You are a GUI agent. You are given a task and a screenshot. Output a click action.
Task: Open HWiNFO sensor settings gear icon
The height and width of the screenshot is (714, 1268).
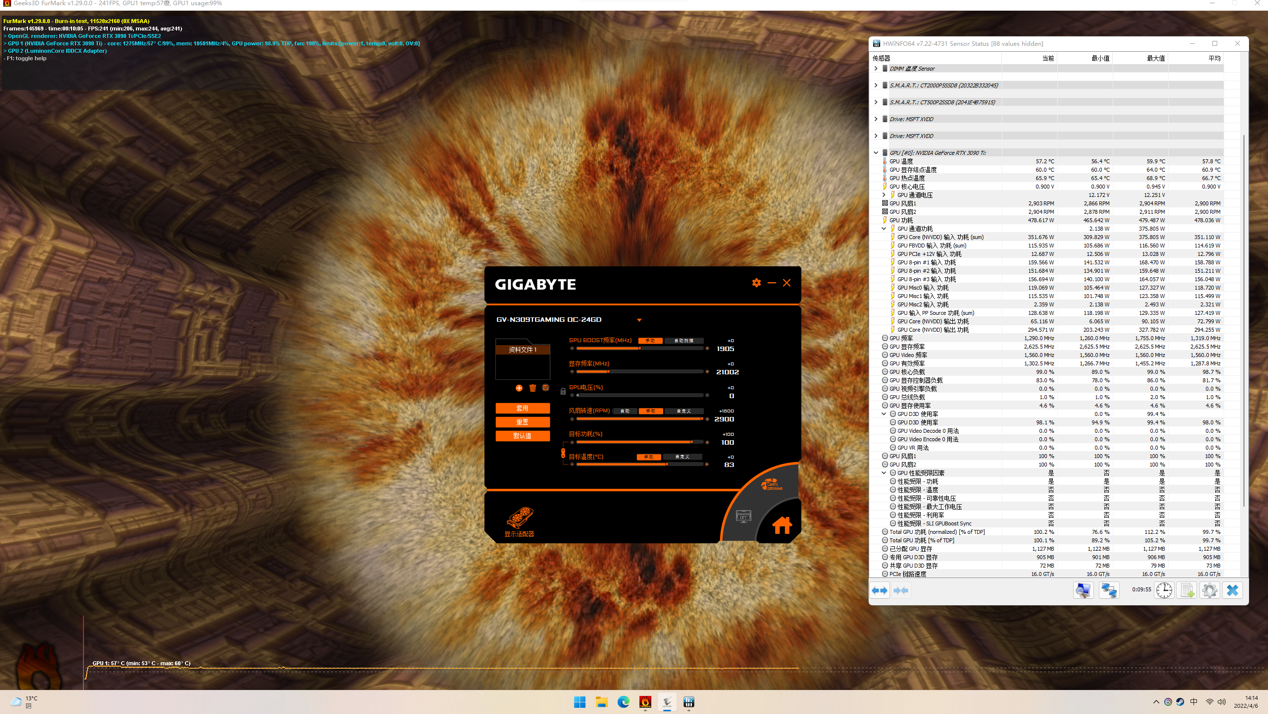coord(1209,591)
